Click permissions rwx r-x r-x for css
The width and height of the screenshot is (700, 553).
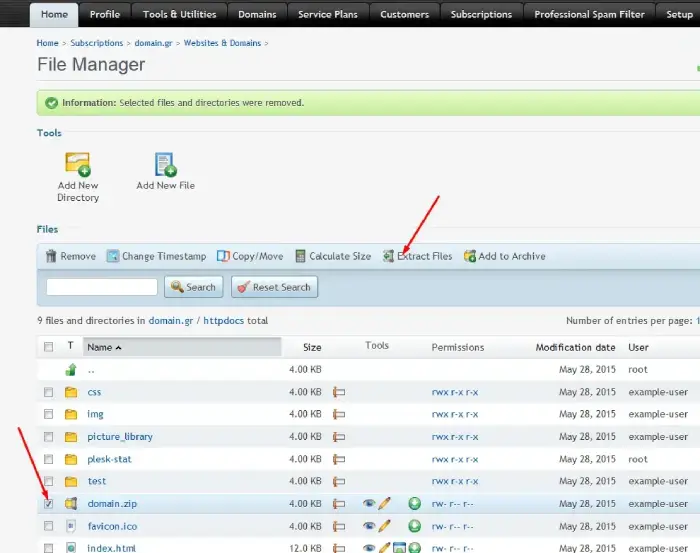tap(455, 392)
